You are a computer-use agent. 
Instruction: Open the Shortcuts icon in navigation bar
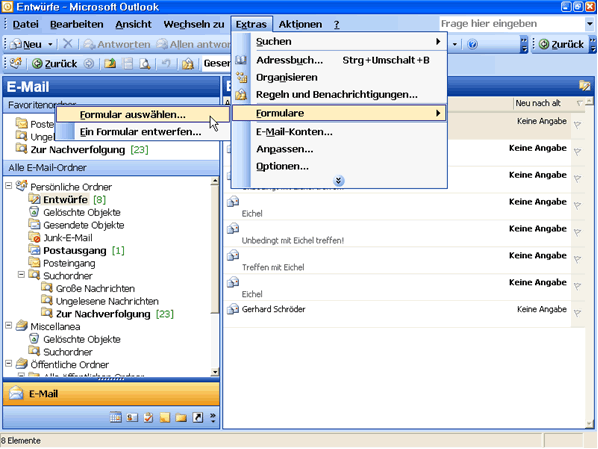(198, 418)
